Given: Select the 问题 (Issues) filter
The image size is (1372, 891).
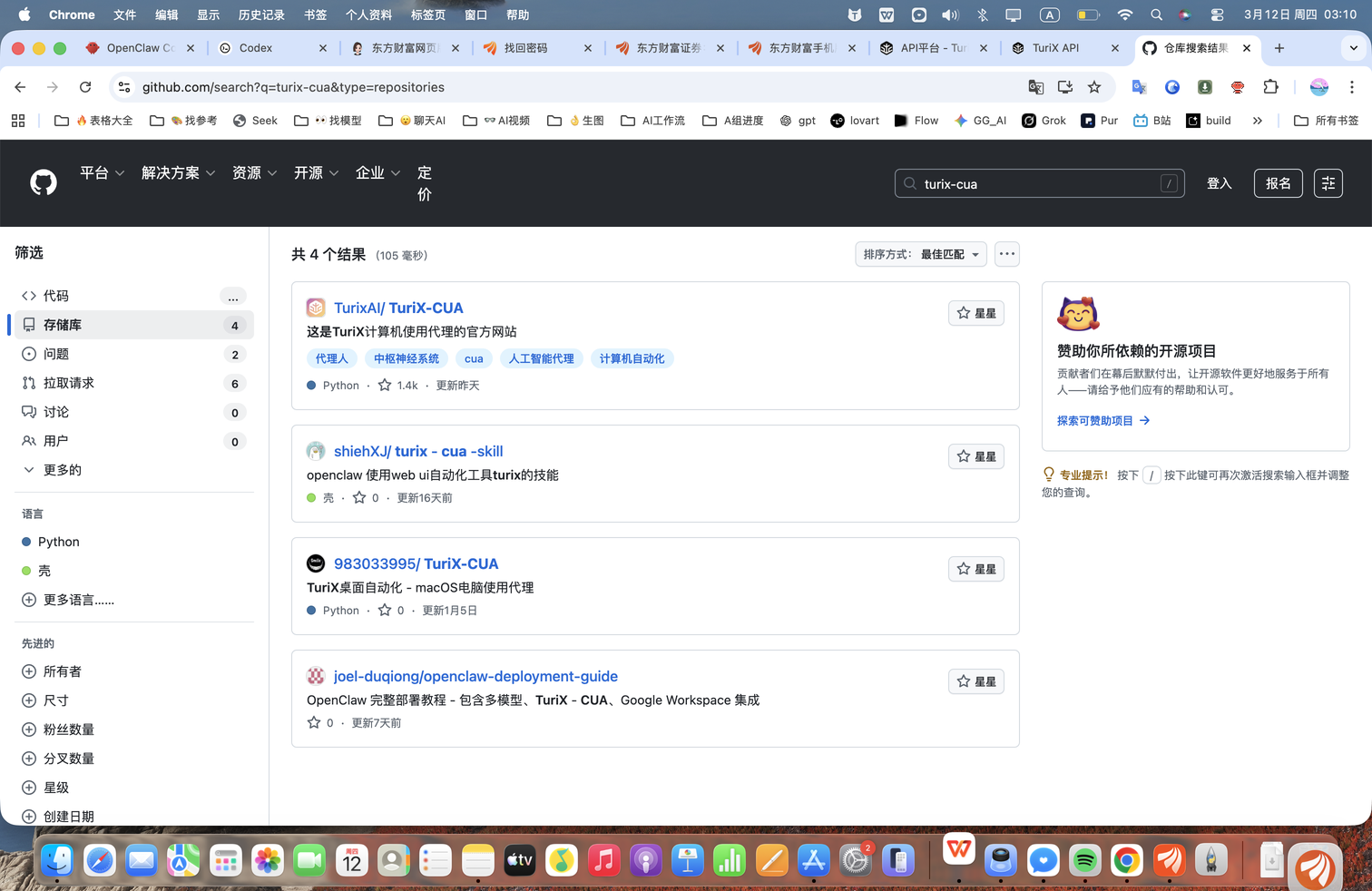Looking at the screenshot, I should pos(56,354).
